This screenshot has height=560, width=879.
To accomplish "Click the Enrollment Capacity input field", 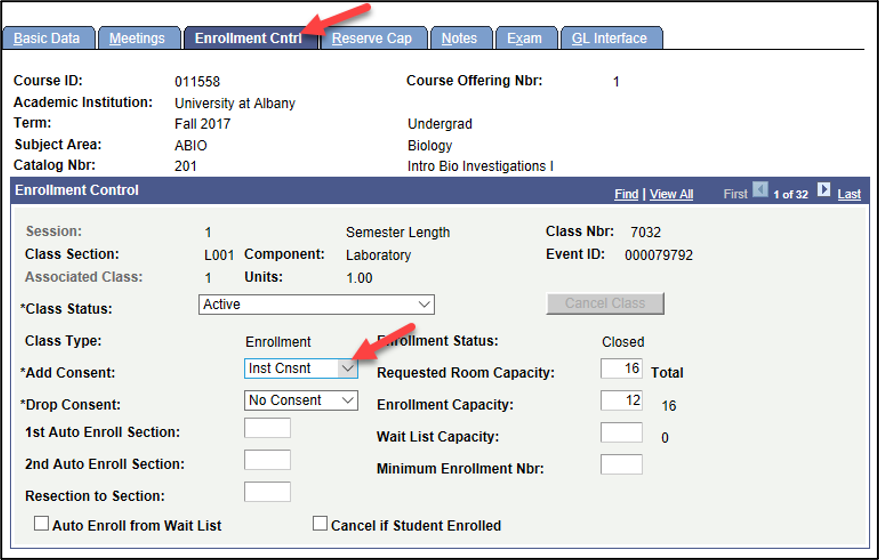I will point(621,401).
